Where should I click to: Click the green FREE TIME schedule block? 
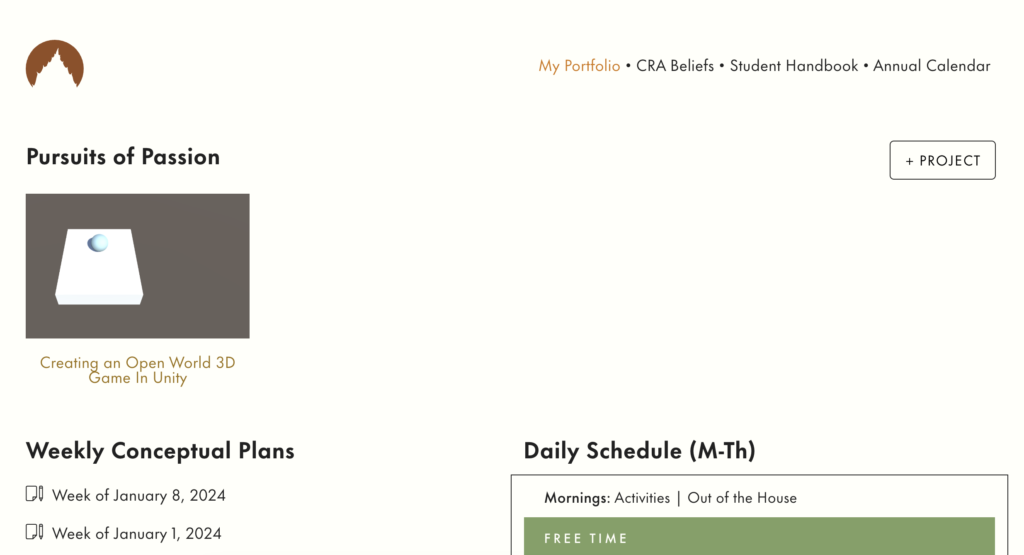click(759, 537)
